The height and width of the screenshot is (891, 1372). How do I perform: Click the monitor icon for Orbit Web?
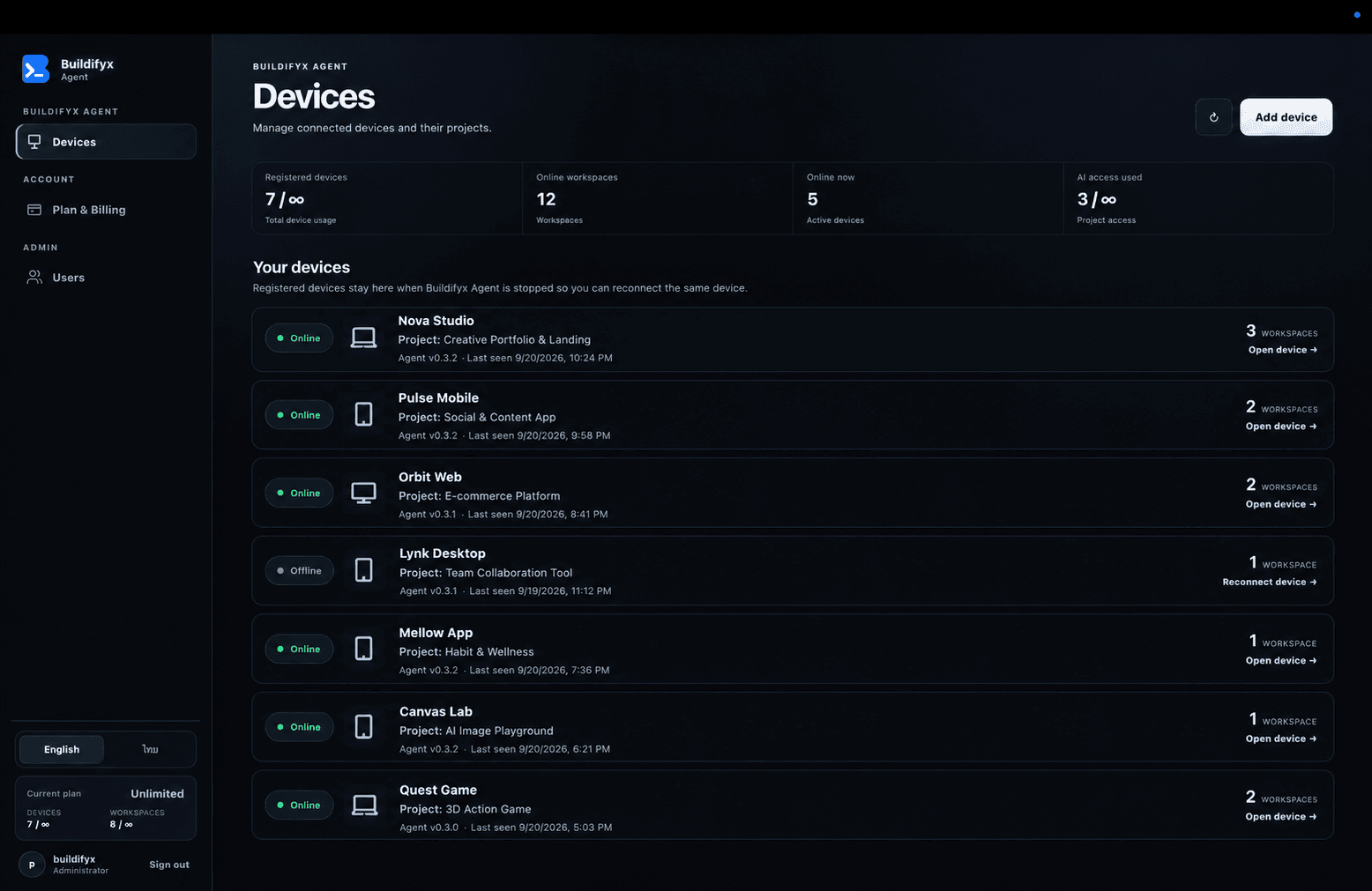click(x=363, y=493)
